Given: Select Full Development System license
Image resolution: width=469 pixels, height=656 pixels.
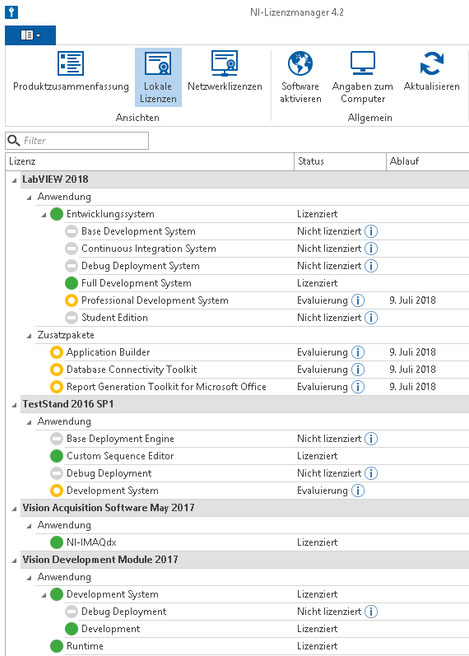Looking at the screenshot, I should coord(266,283).
